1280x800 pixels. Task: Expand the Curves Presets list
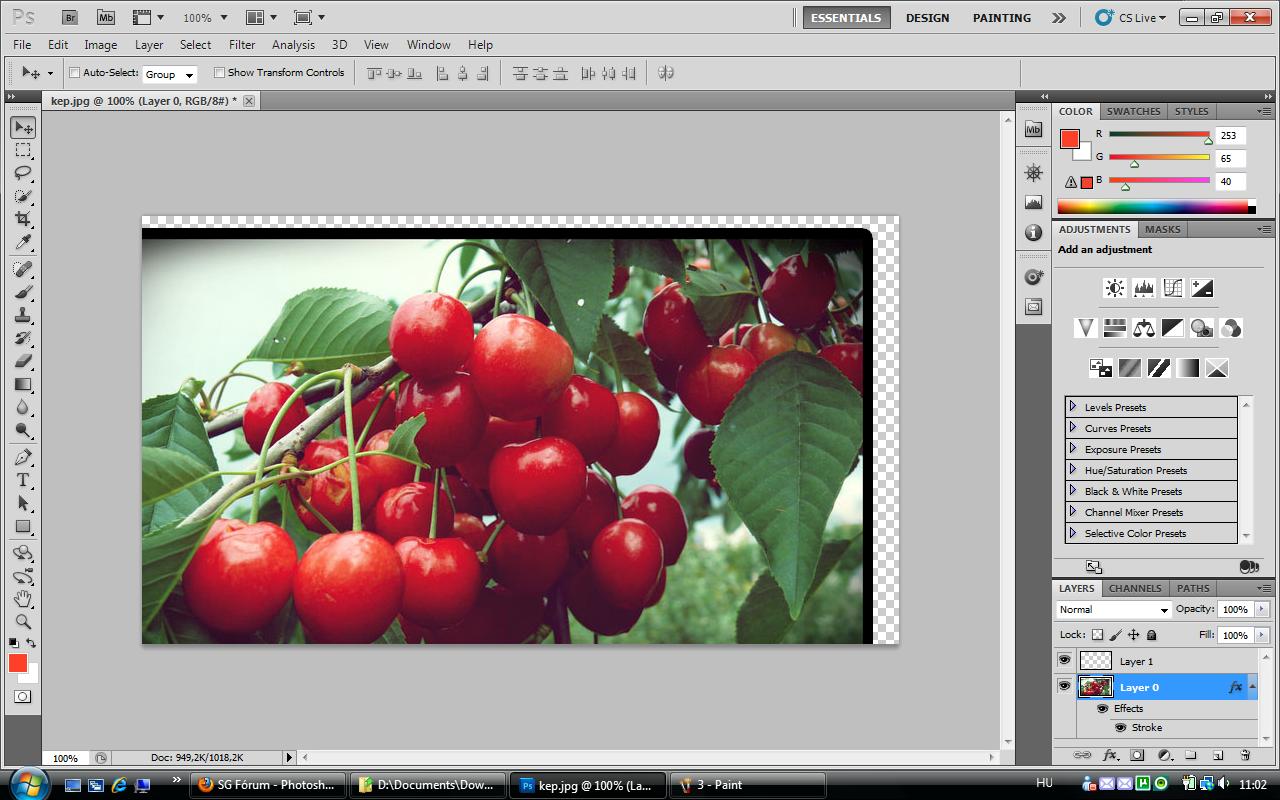pyautogui.click(x=1073, y=428)
